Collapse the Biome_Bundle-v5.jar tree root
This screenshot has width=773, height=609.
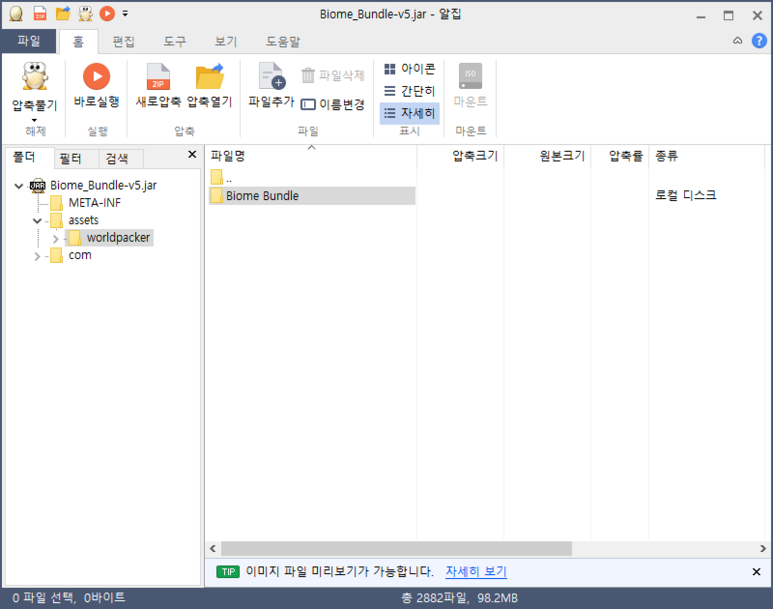point(19,186)
